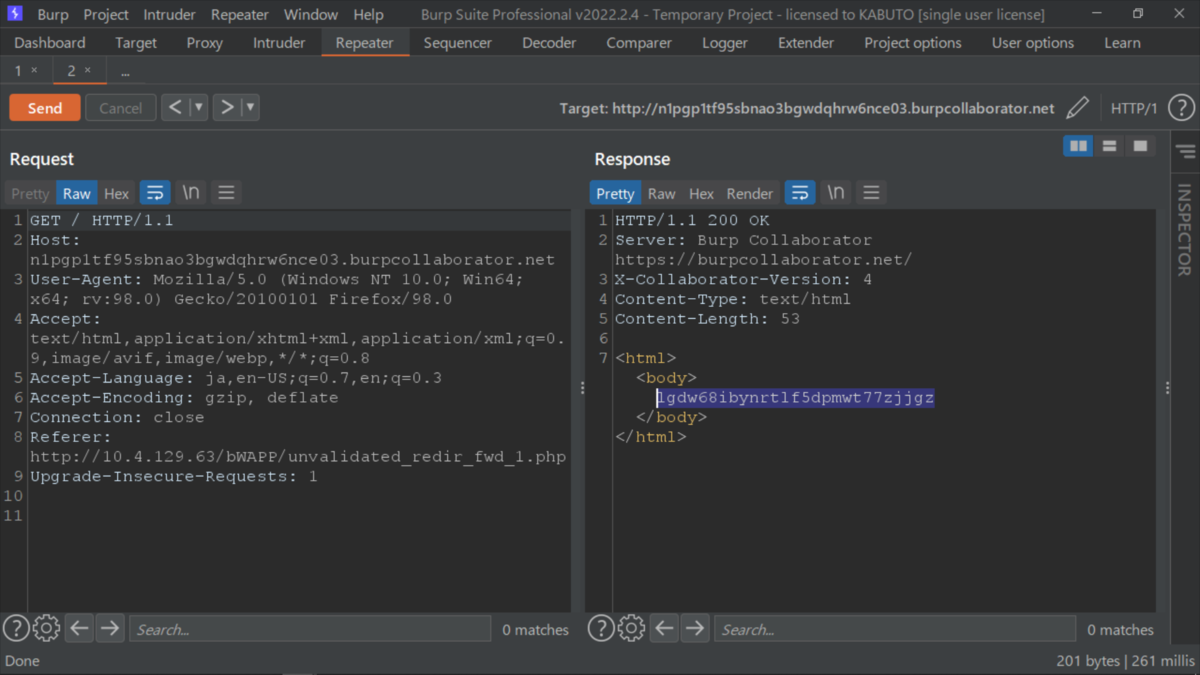Image resolution: width=1200 pixels, height=675 pixels.
Task: Go forward to next request in history
Action: tap(227, 108)
